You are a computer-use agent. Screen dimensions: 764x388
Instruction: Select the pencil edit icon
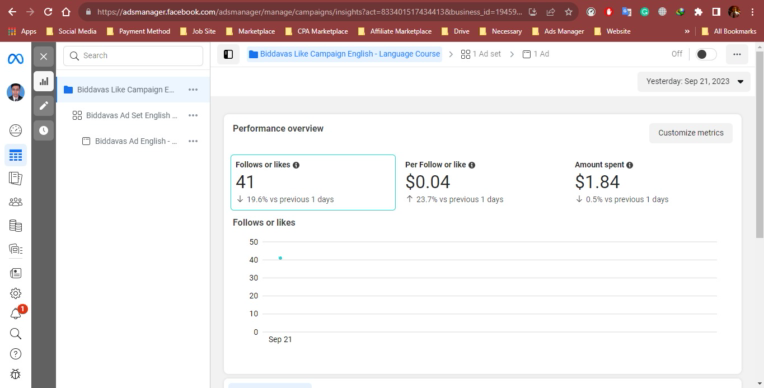click(x=44, y=106)
